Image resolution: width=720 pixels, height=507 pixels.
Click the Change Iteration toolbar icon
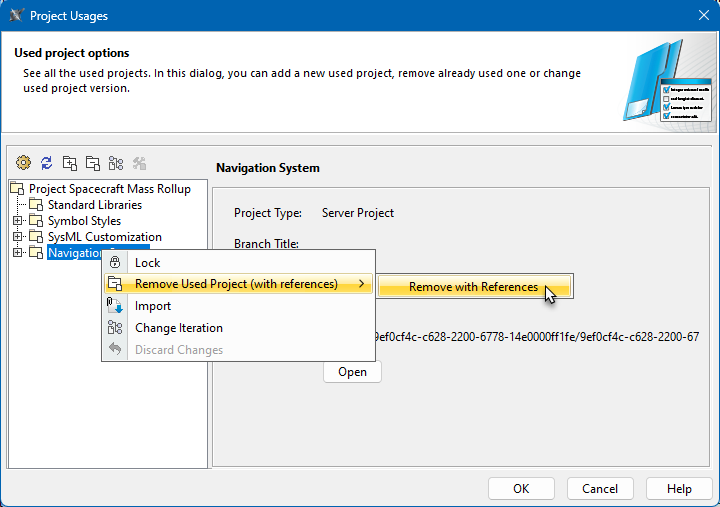coord(115,163)
